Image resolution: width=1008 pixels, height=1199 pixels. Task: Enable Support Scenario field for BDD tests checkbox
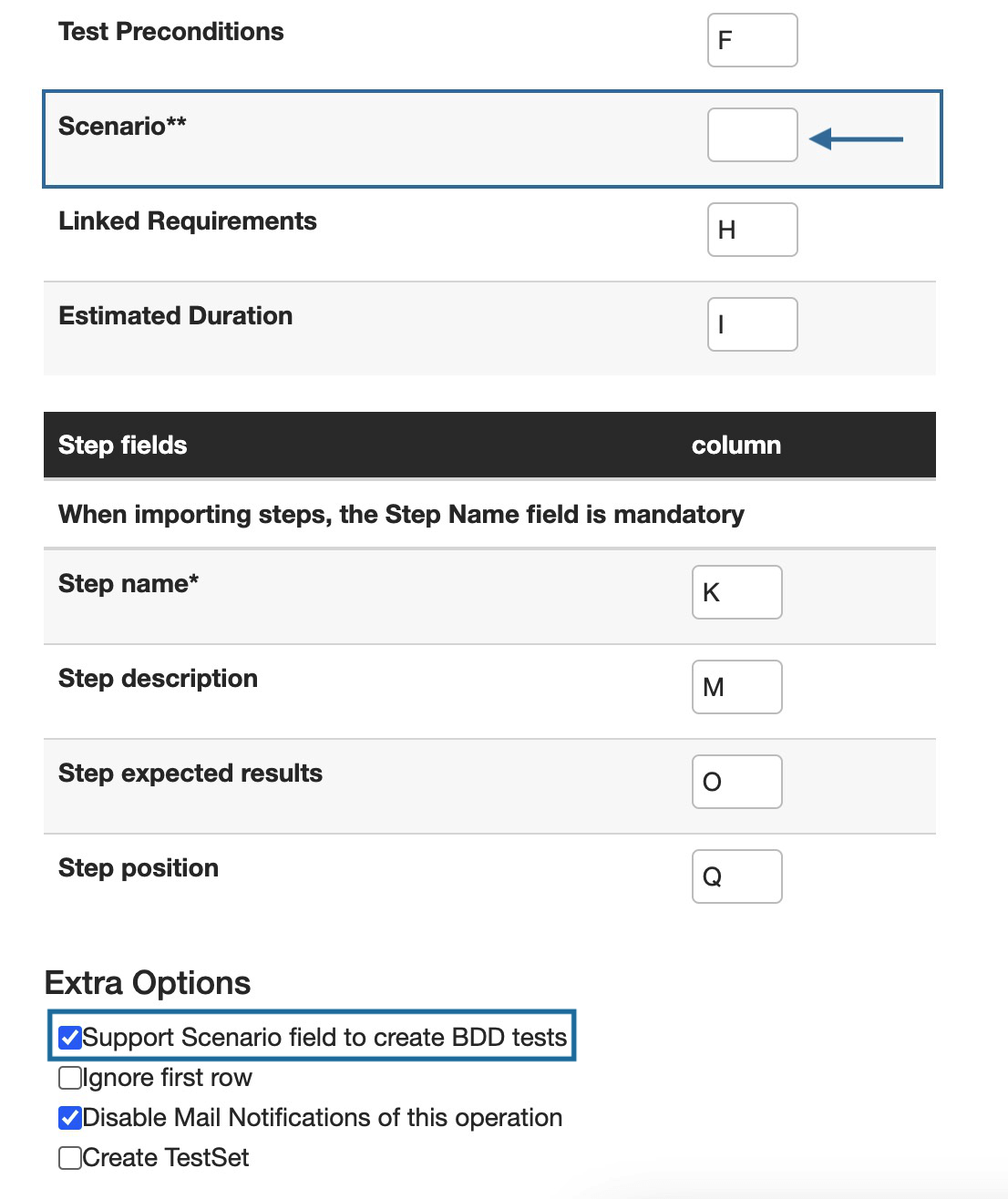(70, 1038)
